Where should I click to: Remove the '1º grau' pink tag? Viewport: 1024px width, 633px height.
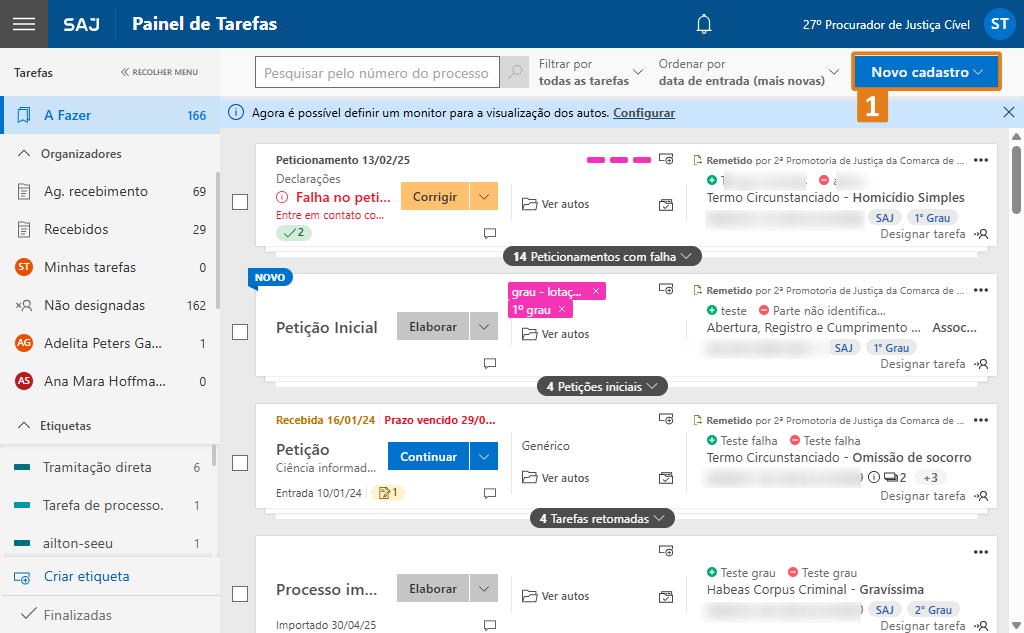(562, 309)
